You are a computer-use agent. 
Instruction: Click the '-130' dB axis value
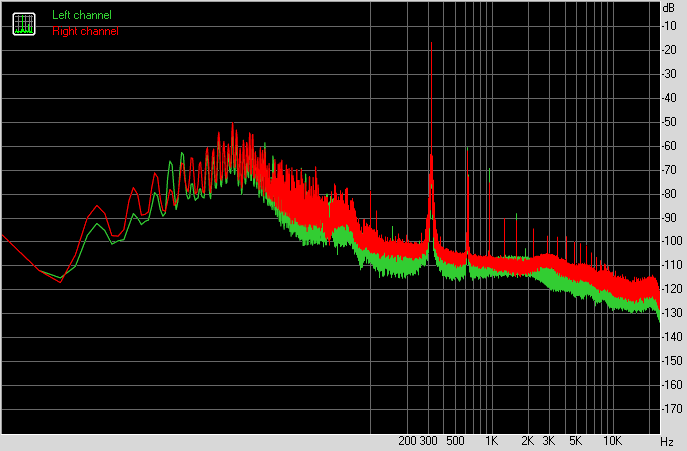(x=672, y=313)
